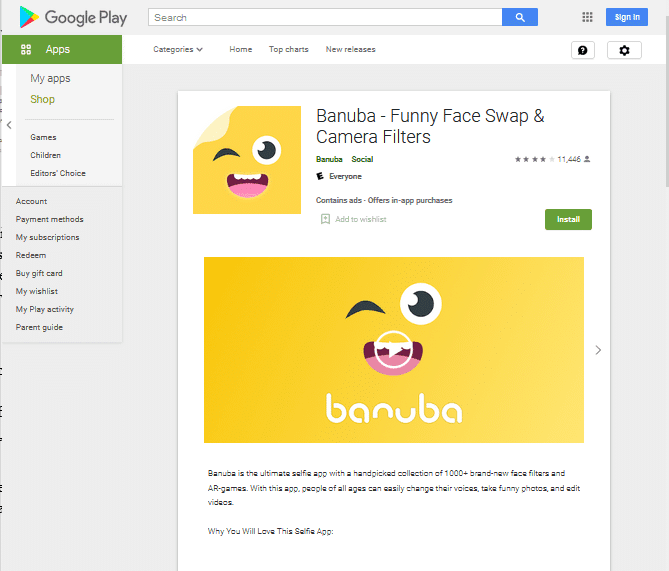Image resolution: width=669 pixels, height=571 pixels.
Task: Click the green Install button
Action: [x=568, y=219]
